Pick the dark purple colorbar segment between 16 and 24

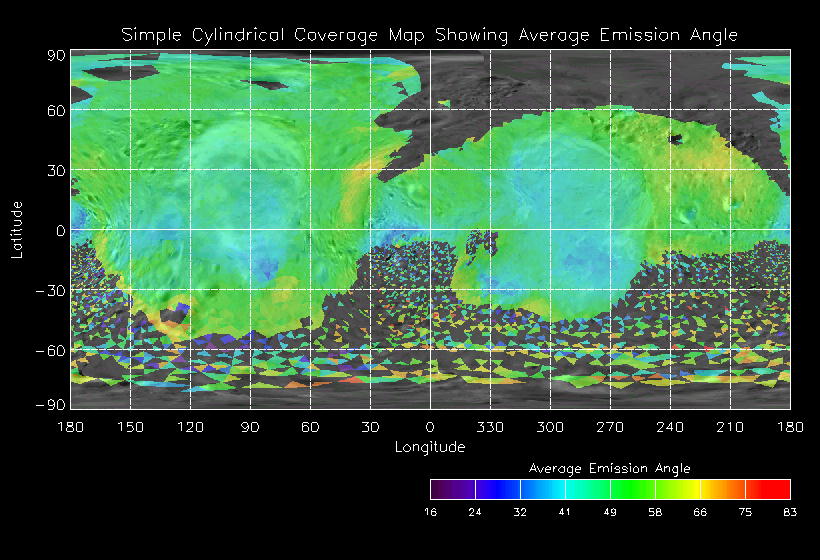pos(453,489)
